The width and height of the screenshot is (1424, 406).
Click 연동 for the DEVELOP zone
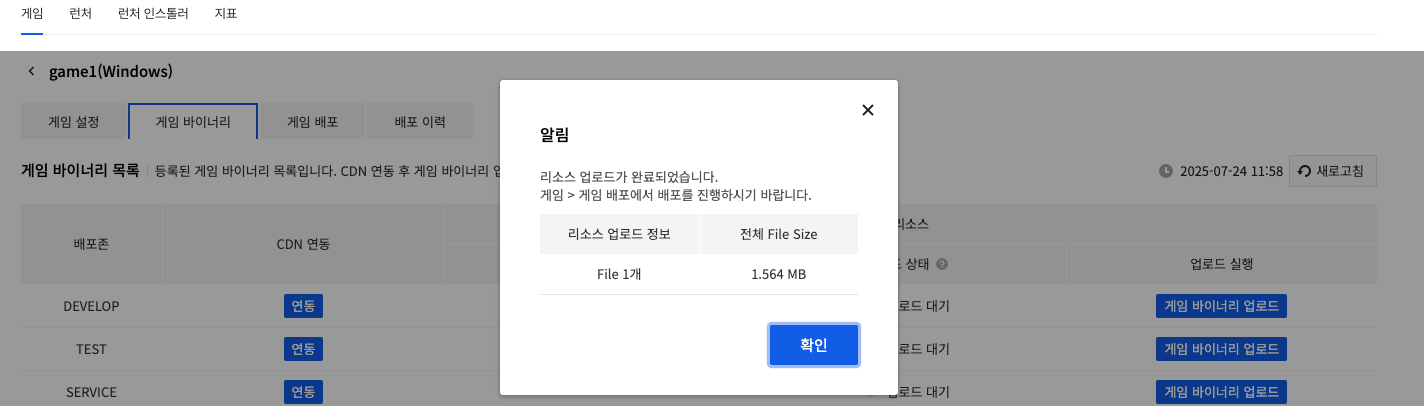[303, 306]
